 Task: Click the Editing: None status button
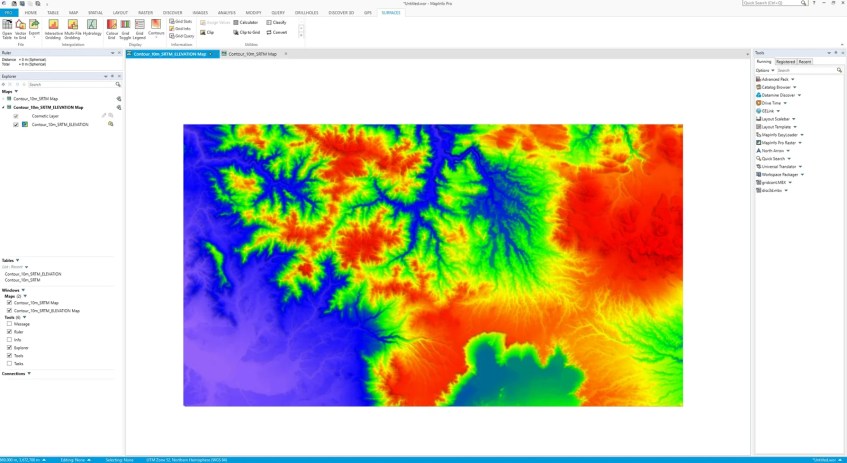(75, 460)
